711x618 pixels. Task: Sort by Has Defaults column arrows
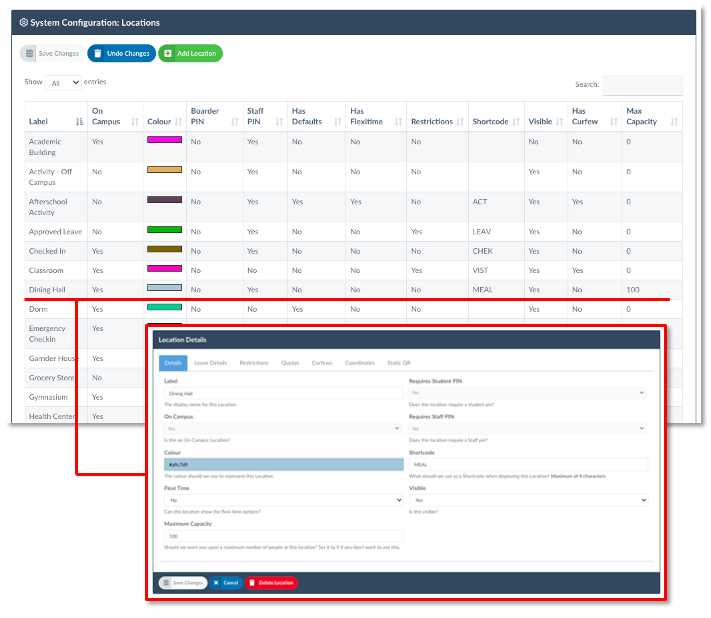click(x=338, y=122)
